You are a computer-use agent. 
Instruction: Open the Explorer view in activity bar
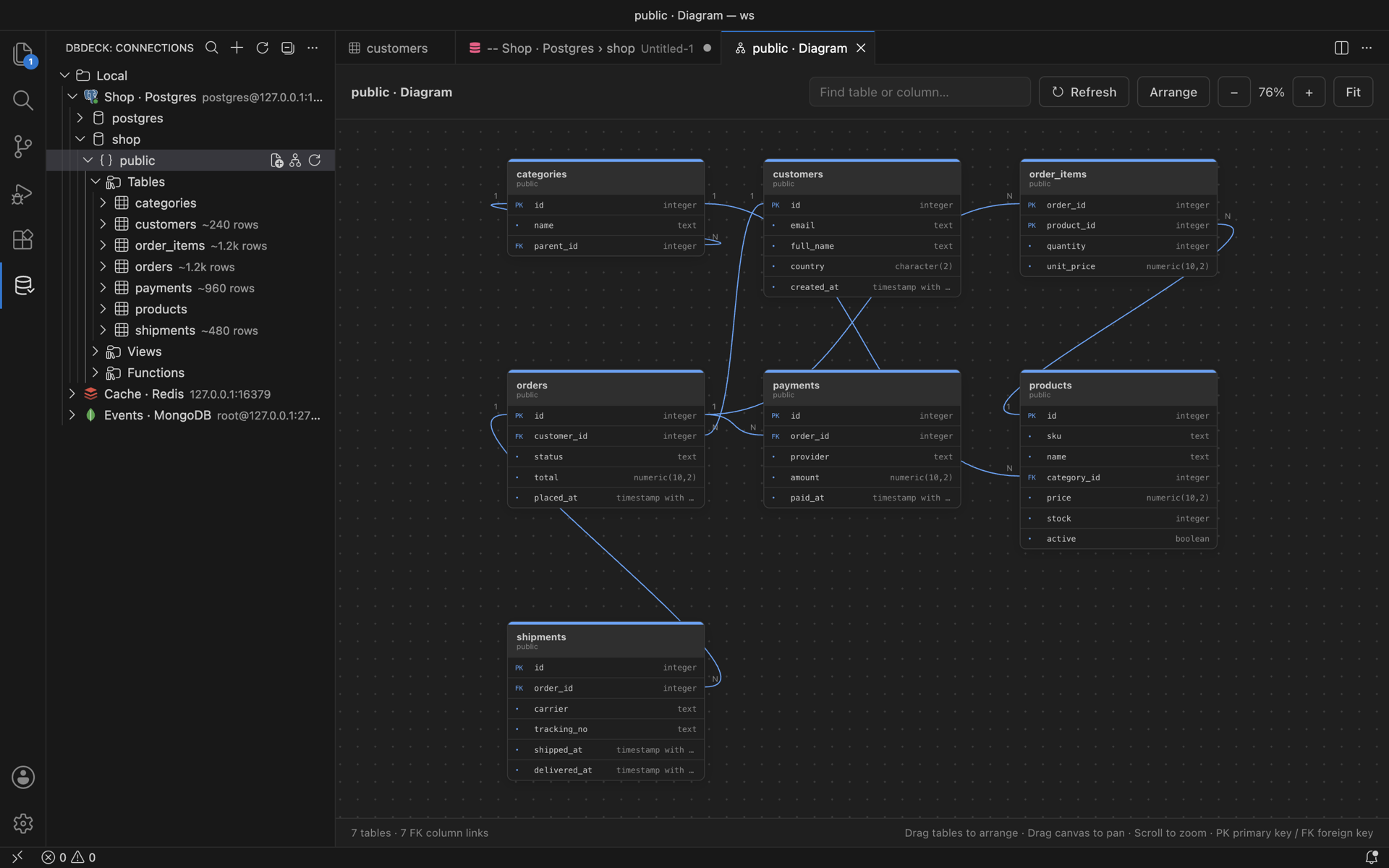[23, 54]
